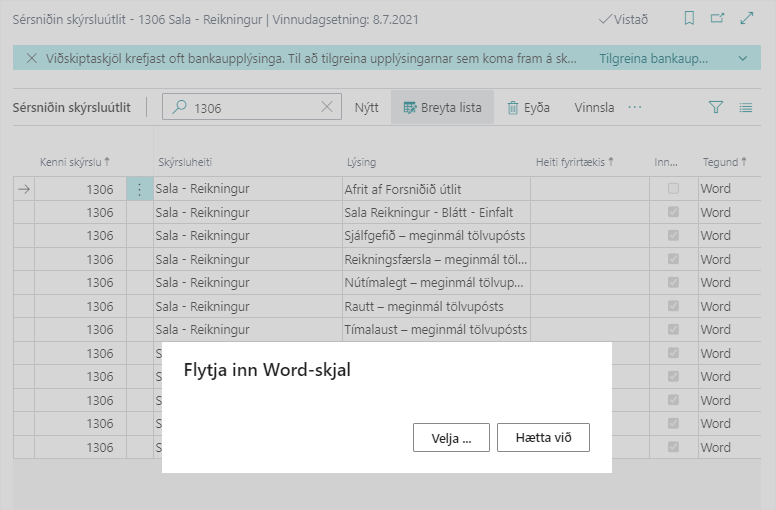Toggle checkbox in Sala Reikningur - Blátt row
This screenshot has height=510, width=776.
673,212
